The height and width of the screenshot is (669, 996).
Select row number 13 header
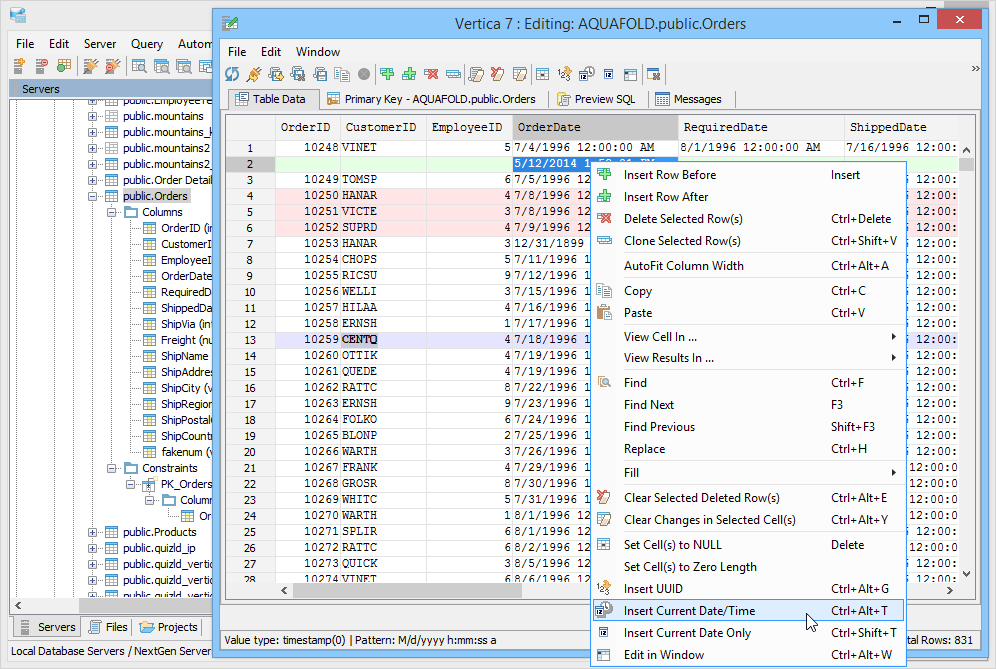250,340
